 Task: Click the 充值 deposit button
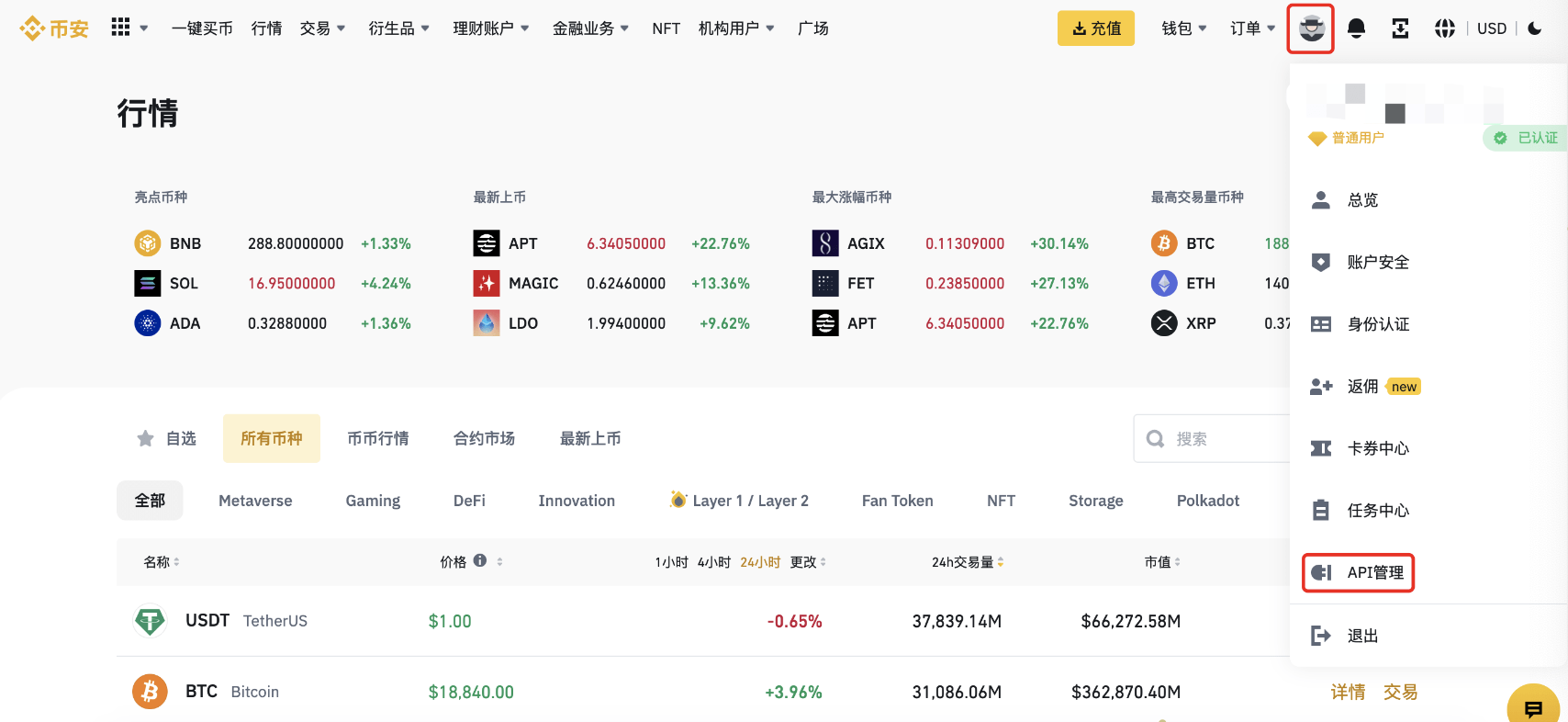(x=1096, y=28)
